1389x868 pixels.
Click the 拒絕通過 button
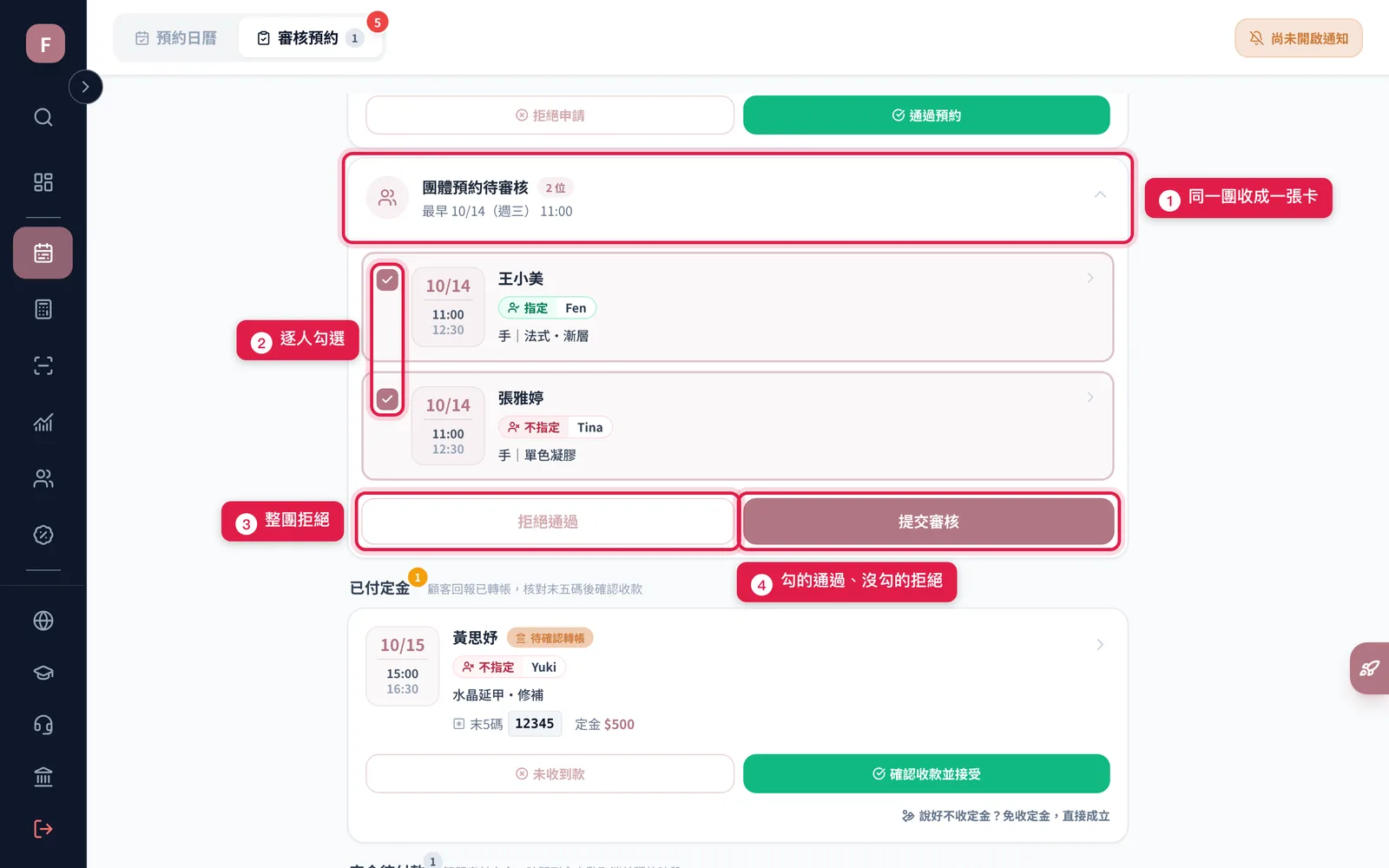pyautogui.click(x=548, y=522)
